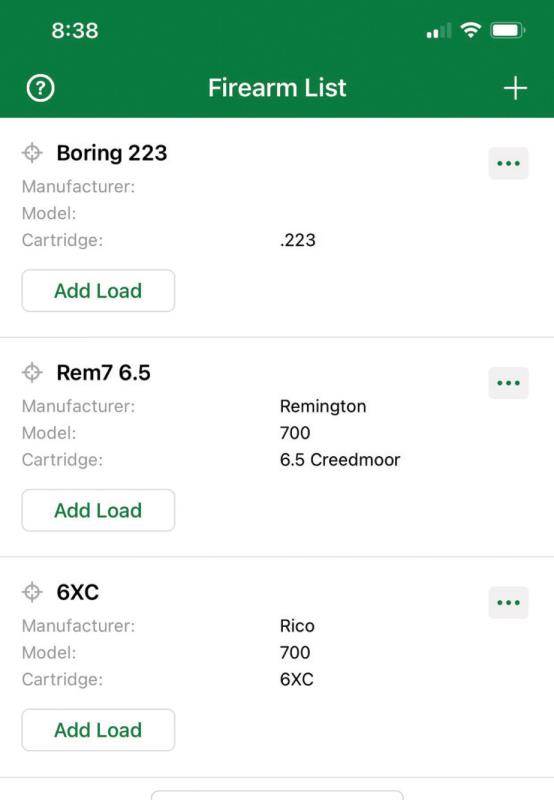This screenshot has height=800, width=554.
Task: Open the three-dot menu for Boring 223
Action: point(509,163)
